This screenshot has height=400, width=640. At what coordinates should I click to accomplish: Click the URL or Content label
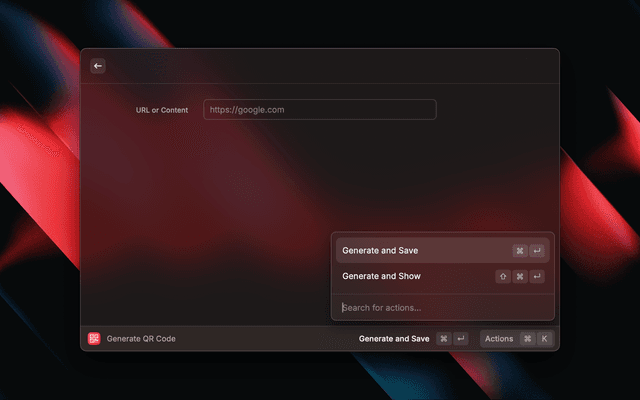pyautogui.click(x=162, y=110)
